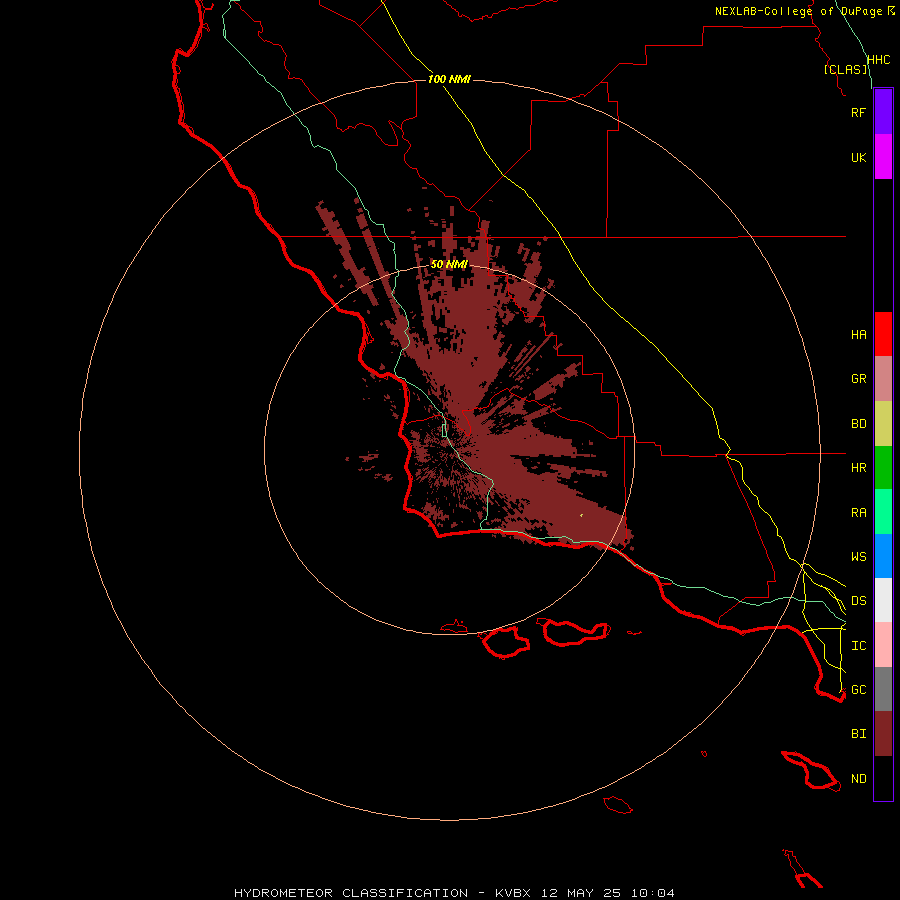Click the [CLAS] legend heading
This screenshot has width=900, height=900.
(846, 69)
